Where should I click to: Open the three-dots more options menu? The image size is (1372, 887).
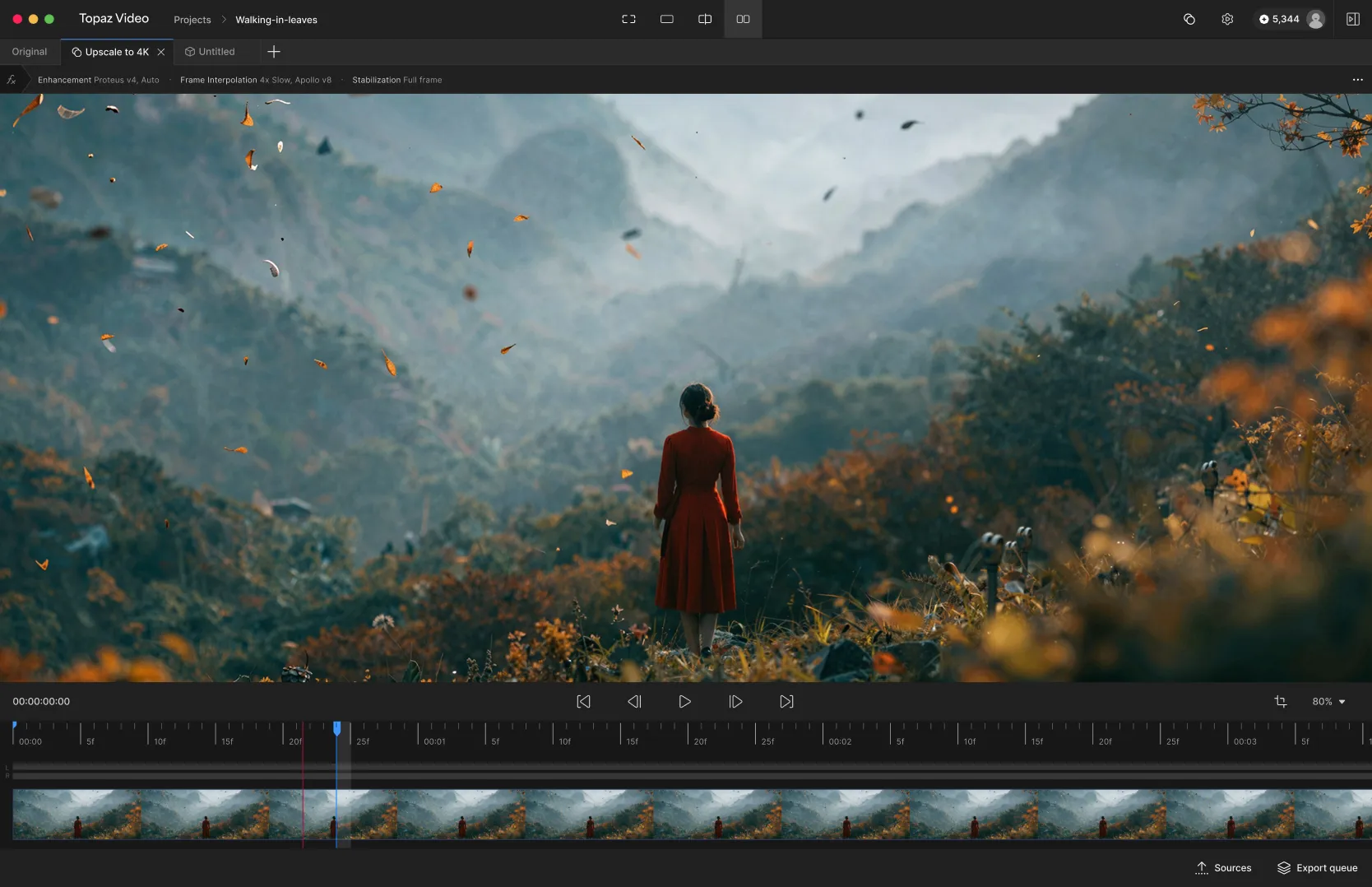pos(1357,80)
